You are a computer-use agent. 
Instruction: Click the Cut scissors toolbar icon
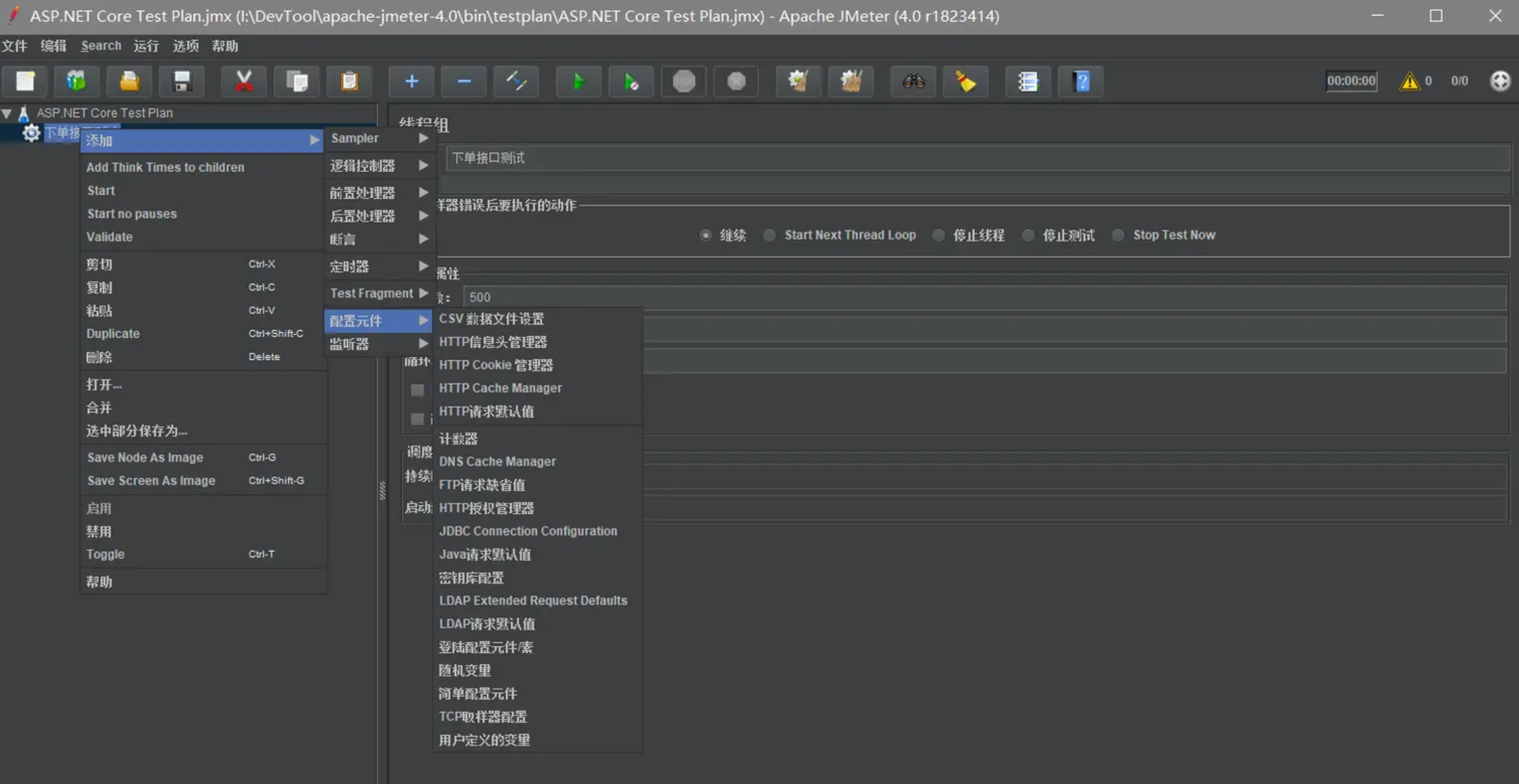coord(244,82)
